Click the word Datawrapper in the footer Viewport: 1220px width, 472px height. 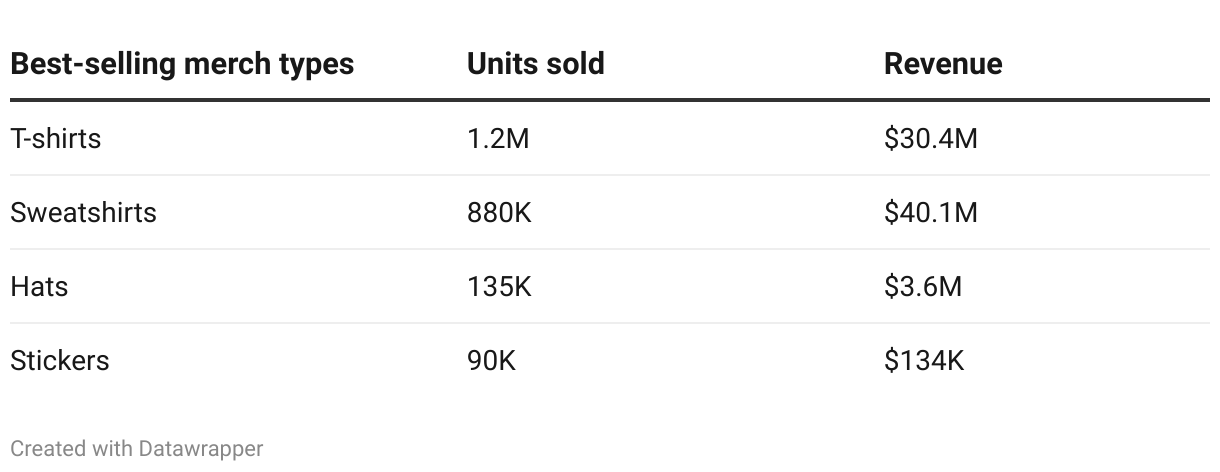[201, 449]
